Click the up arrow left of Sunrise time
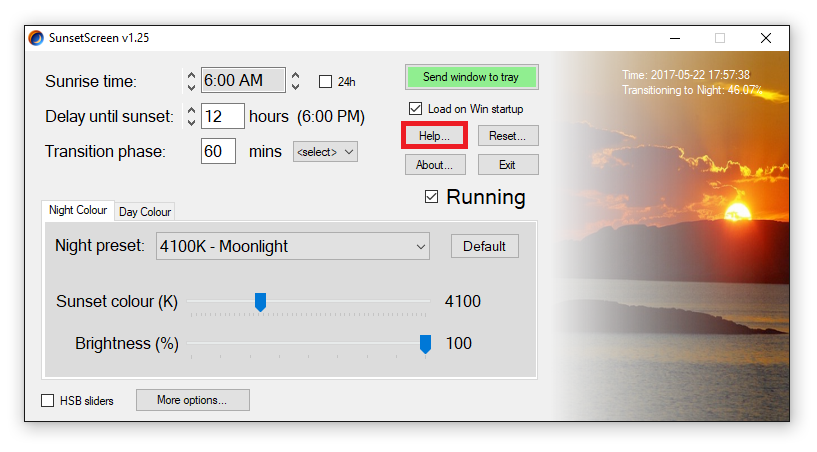817x452 pixels. coord(191,75)
